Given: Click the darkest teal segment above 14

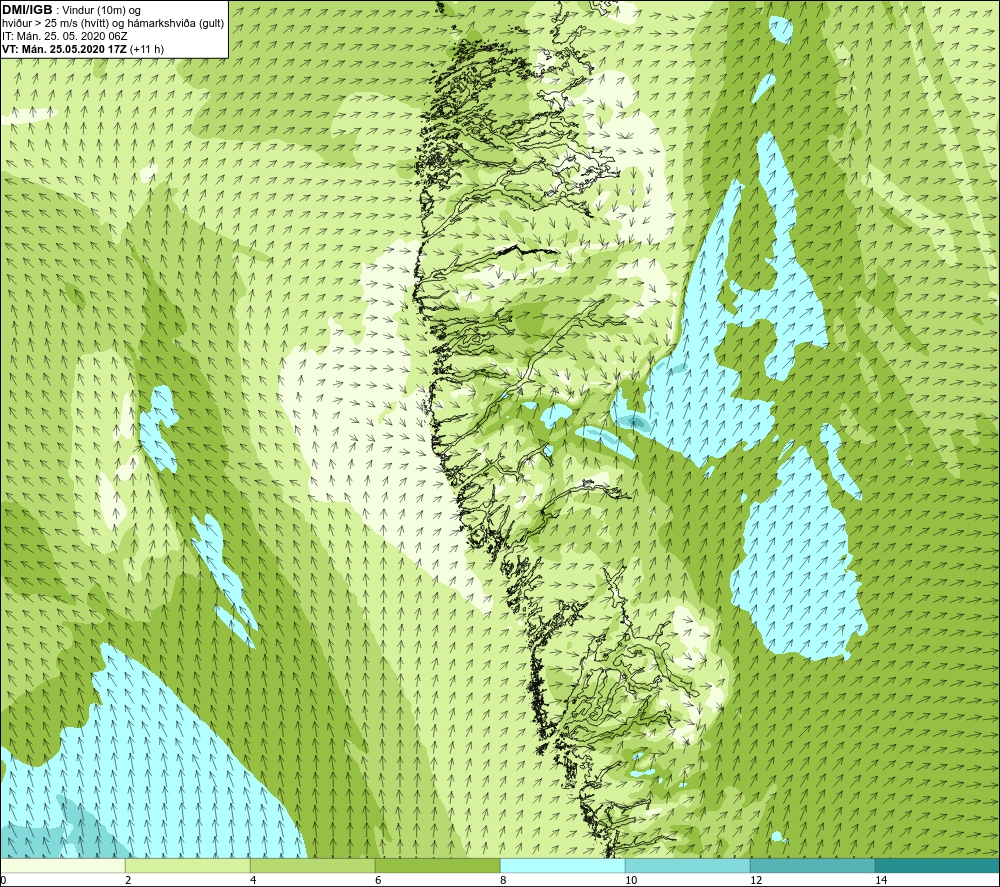Looking at the screenshot, I should [x=938, y=865].
